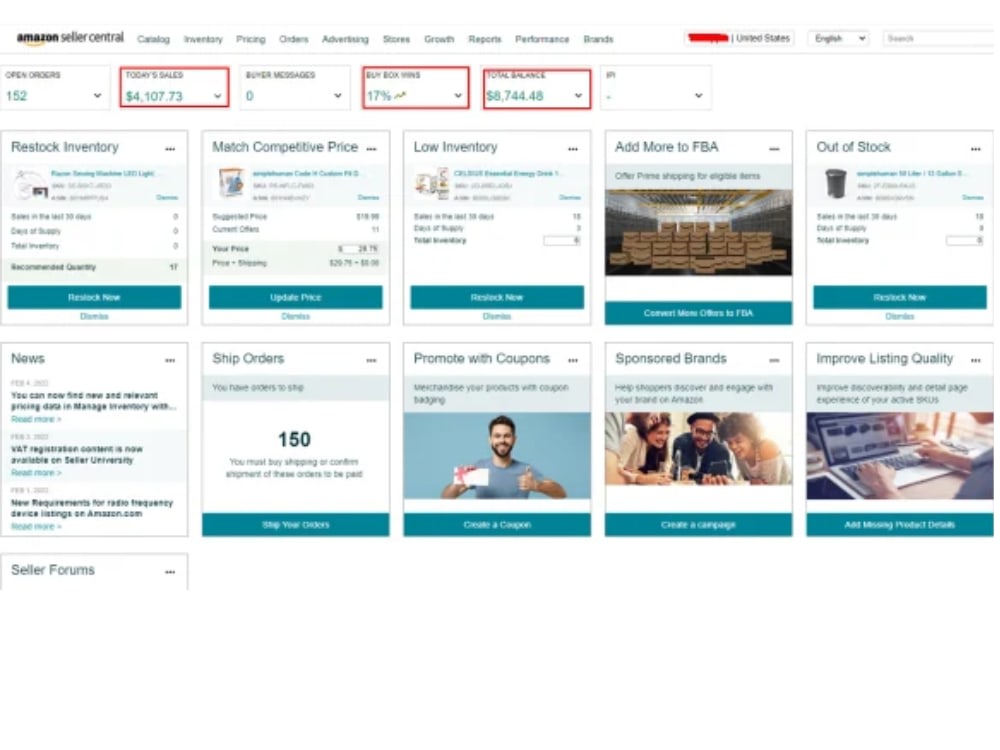The width and height of the screenshot is (1000, 750).
Task: Click the Create a campaign button
Action: click(x=698, y=525)
